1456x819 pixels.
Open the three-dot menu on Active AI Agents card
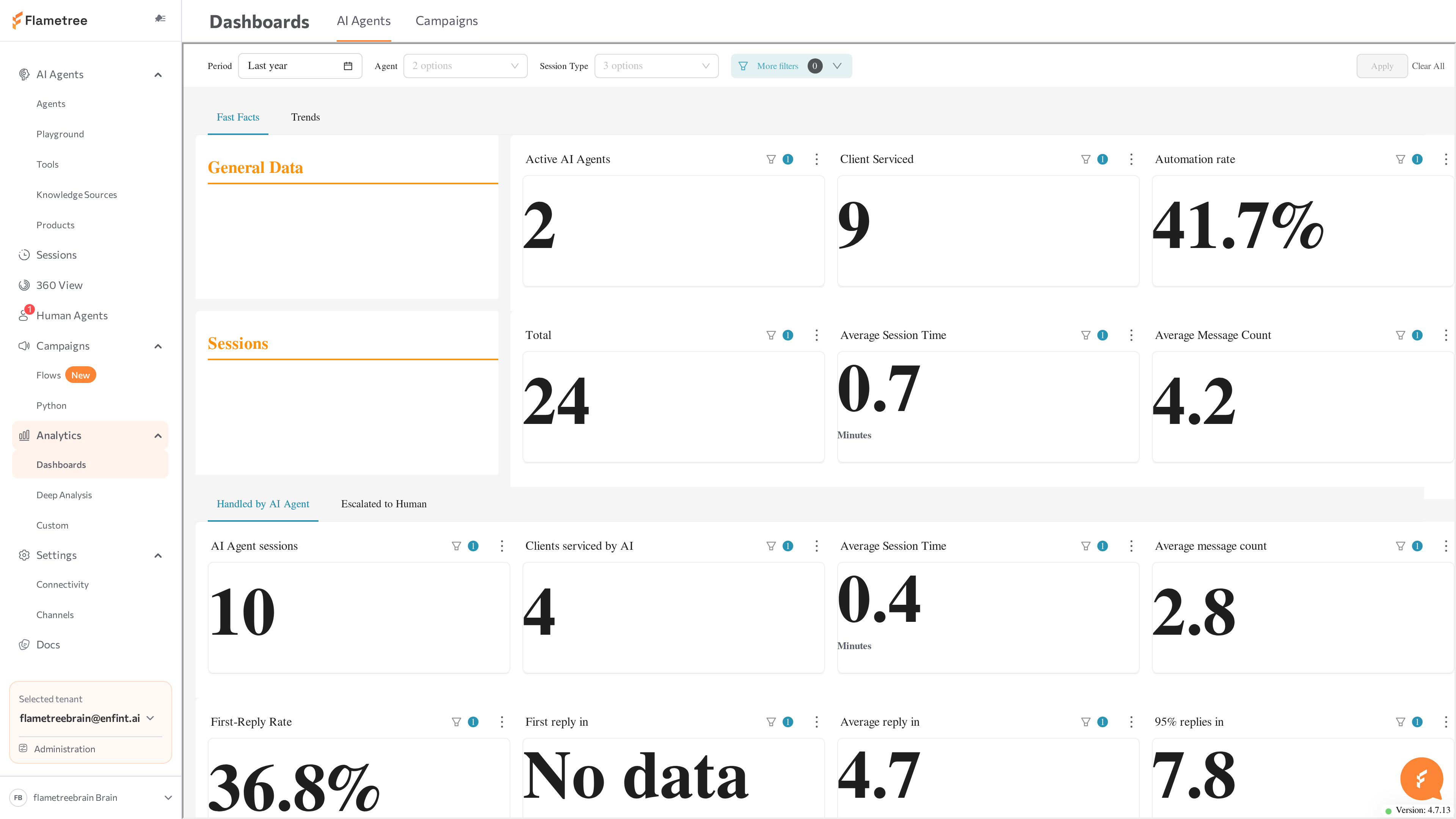coord(817,159)
